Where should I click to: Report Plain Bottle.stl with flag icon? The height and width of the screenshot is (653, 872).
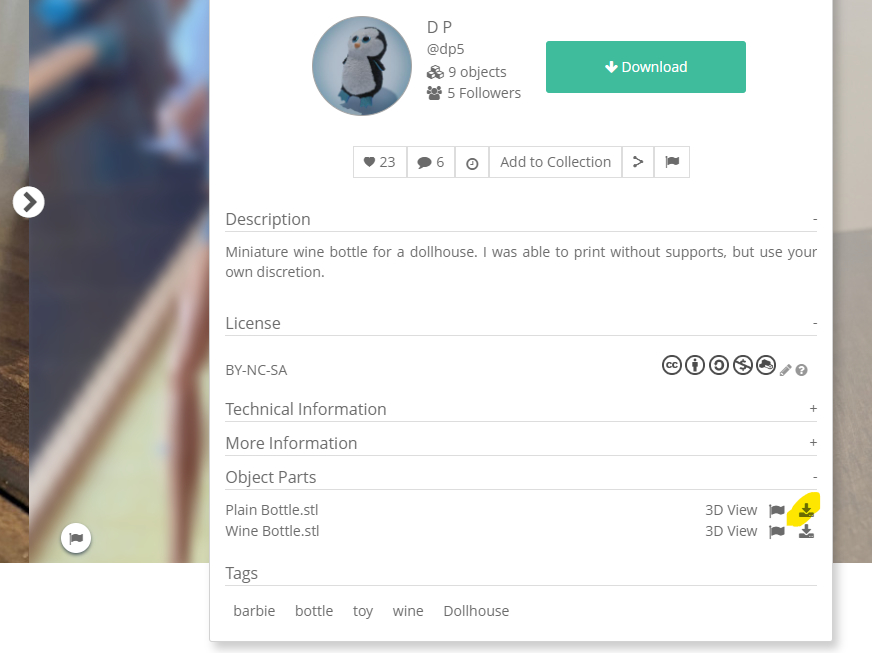(776, 510)
